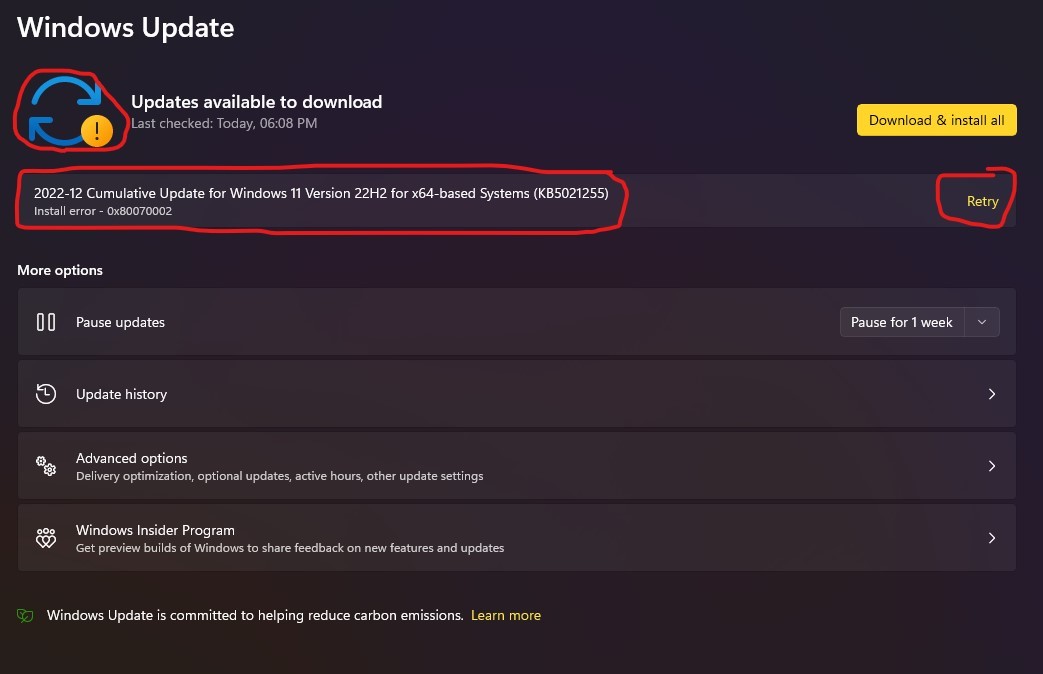Click the 2022-12 Cumulative Update title

coord(321,193)
